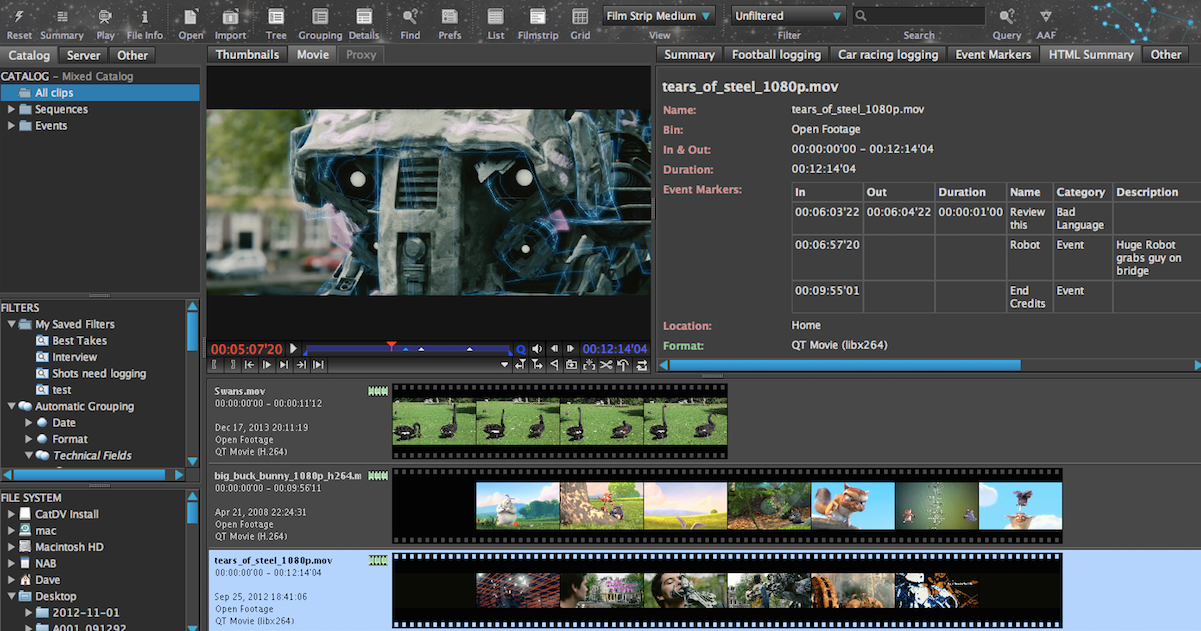
Task: Click the mark out bracket icon
Action: pyautogui.click(x=232, y=365)
